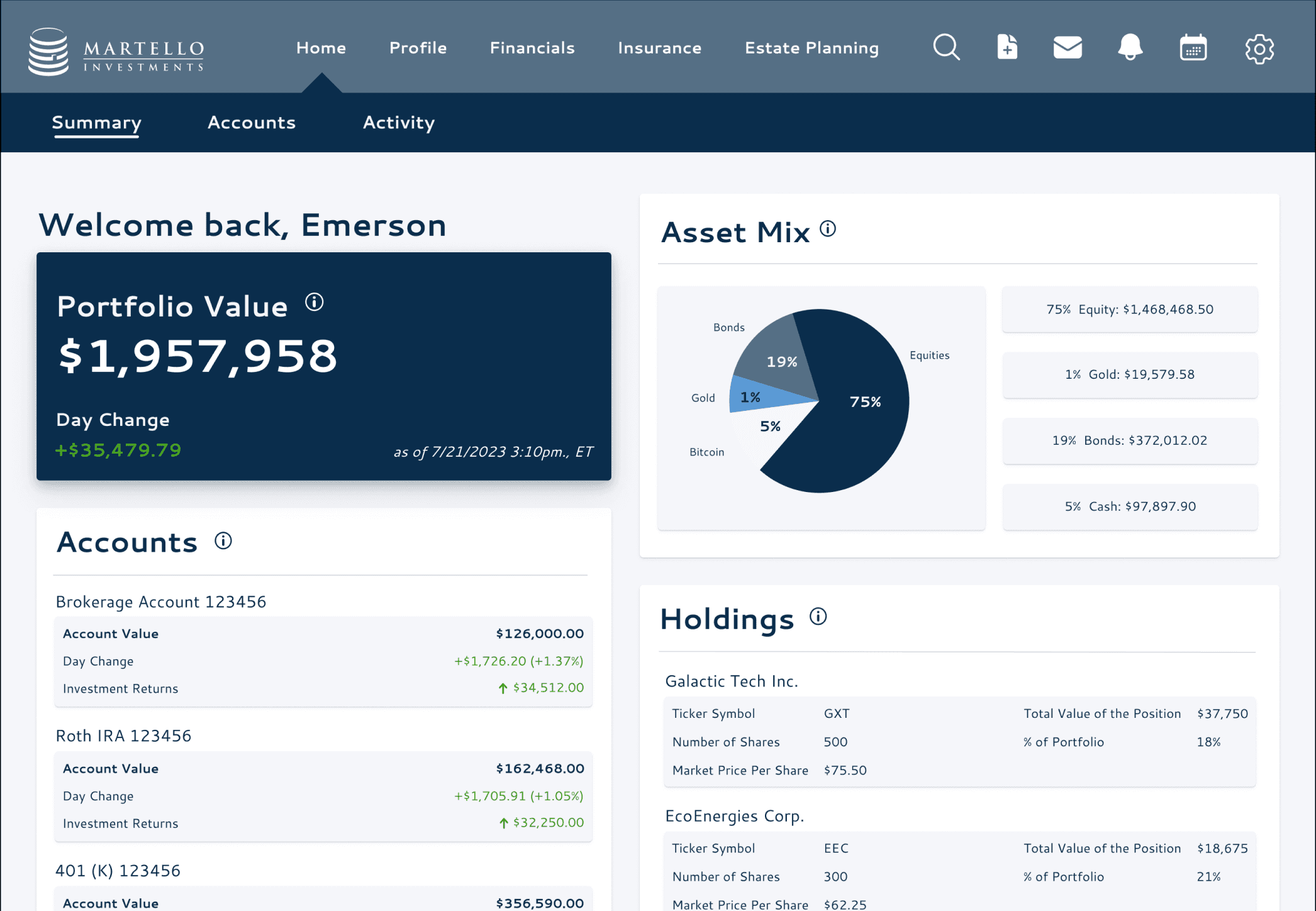Select the 19% Bonds allocation card
The height and width of the screenshot is (911, 1316).
coord(1130,440)
